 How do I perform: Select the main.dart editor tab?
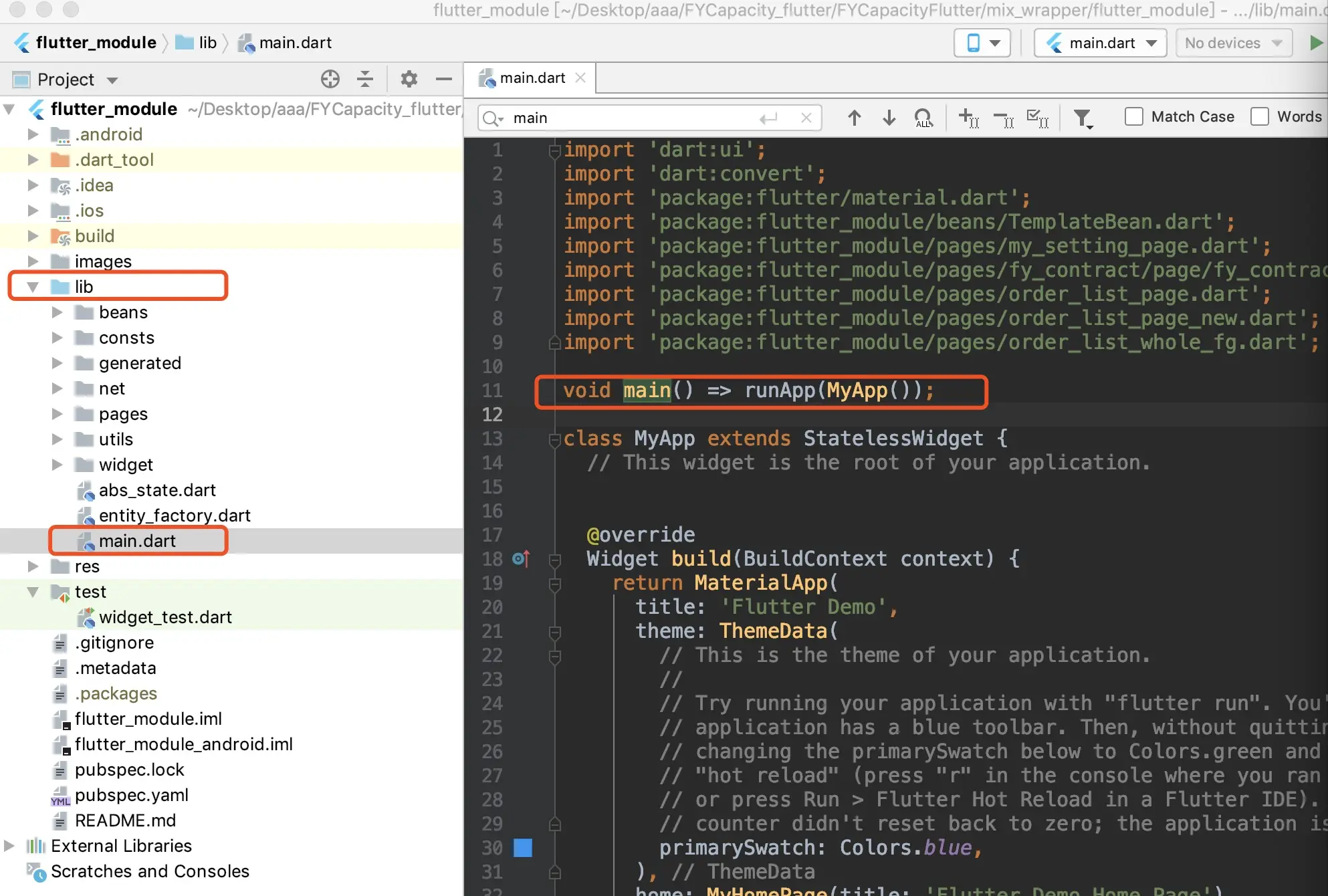coord(532,78)
